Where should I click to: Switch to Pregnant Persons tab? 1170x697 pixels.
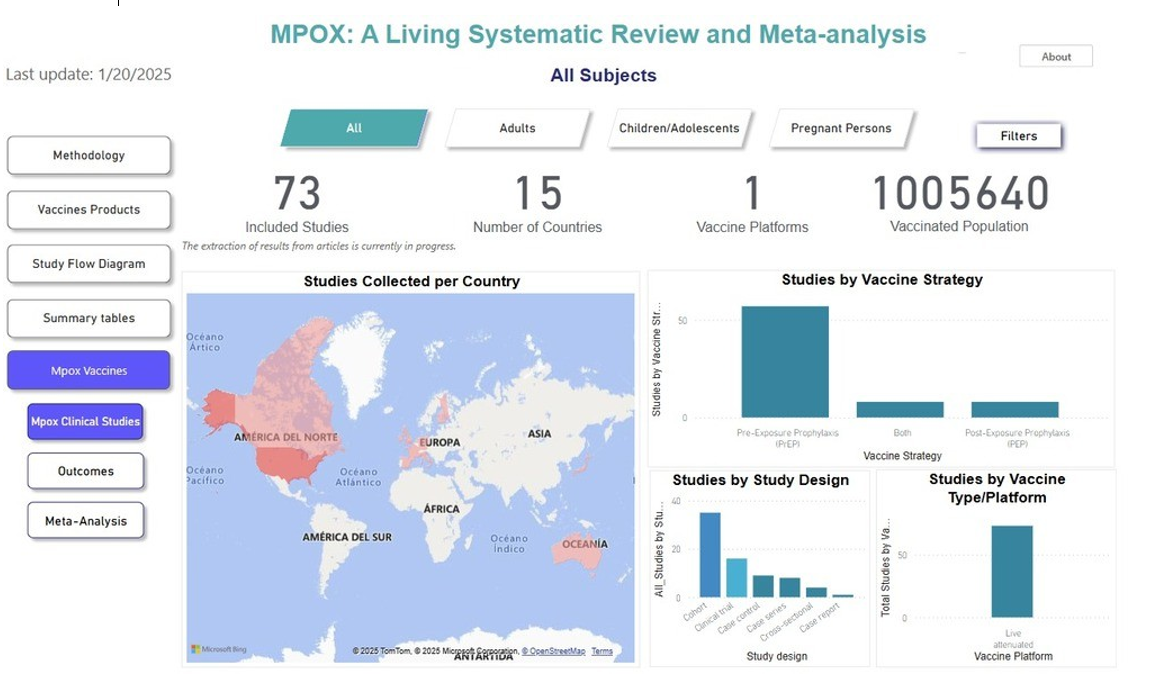[840, 129]
